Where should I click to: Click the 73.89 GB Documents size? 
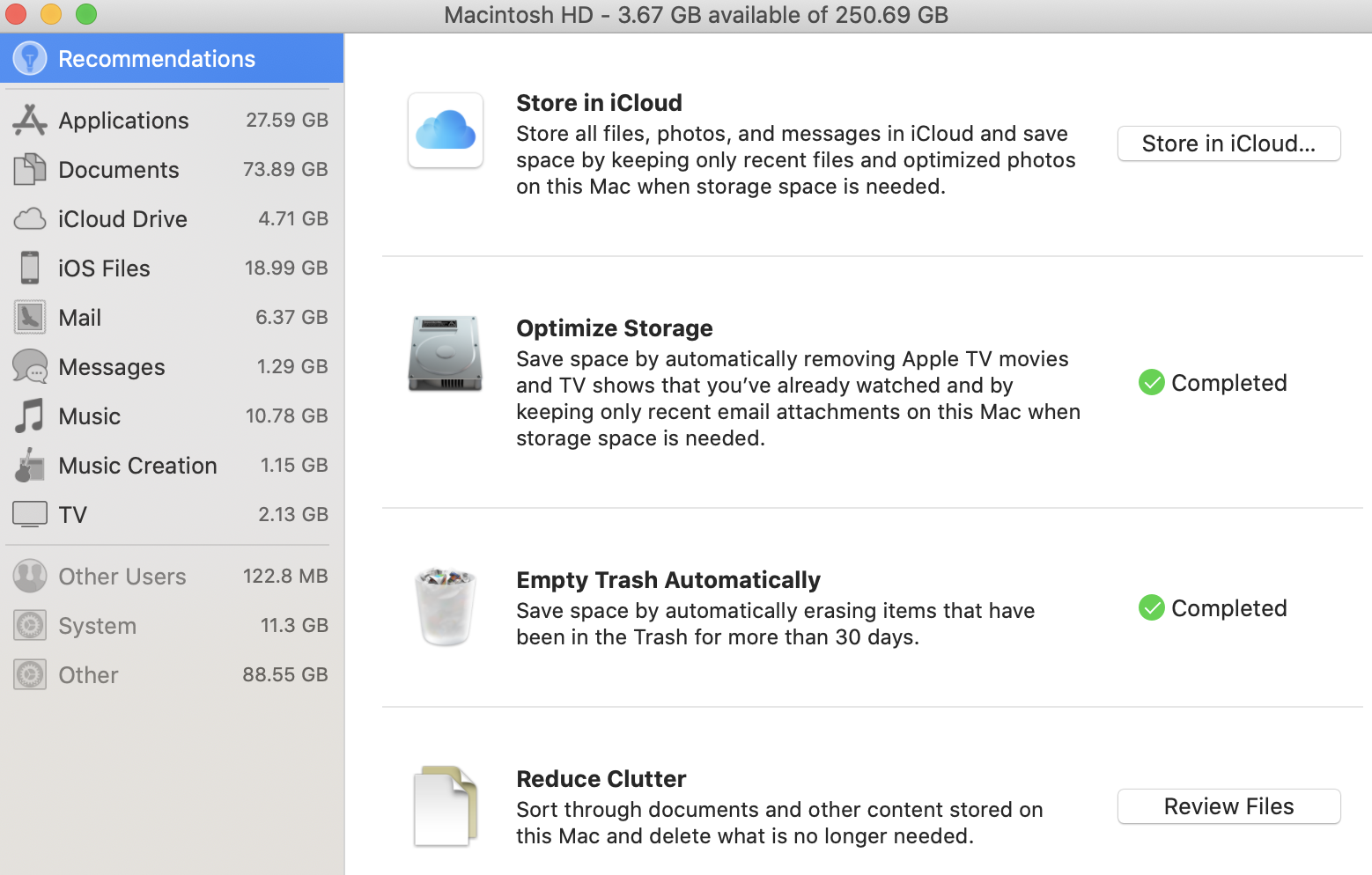(285, 169)
